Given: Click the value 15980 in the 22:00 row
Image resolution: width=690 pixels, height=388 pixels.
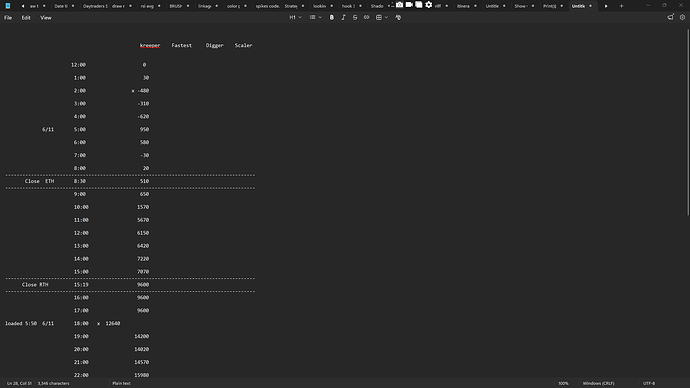Looking at the screenshot, I should coord(142,375).
